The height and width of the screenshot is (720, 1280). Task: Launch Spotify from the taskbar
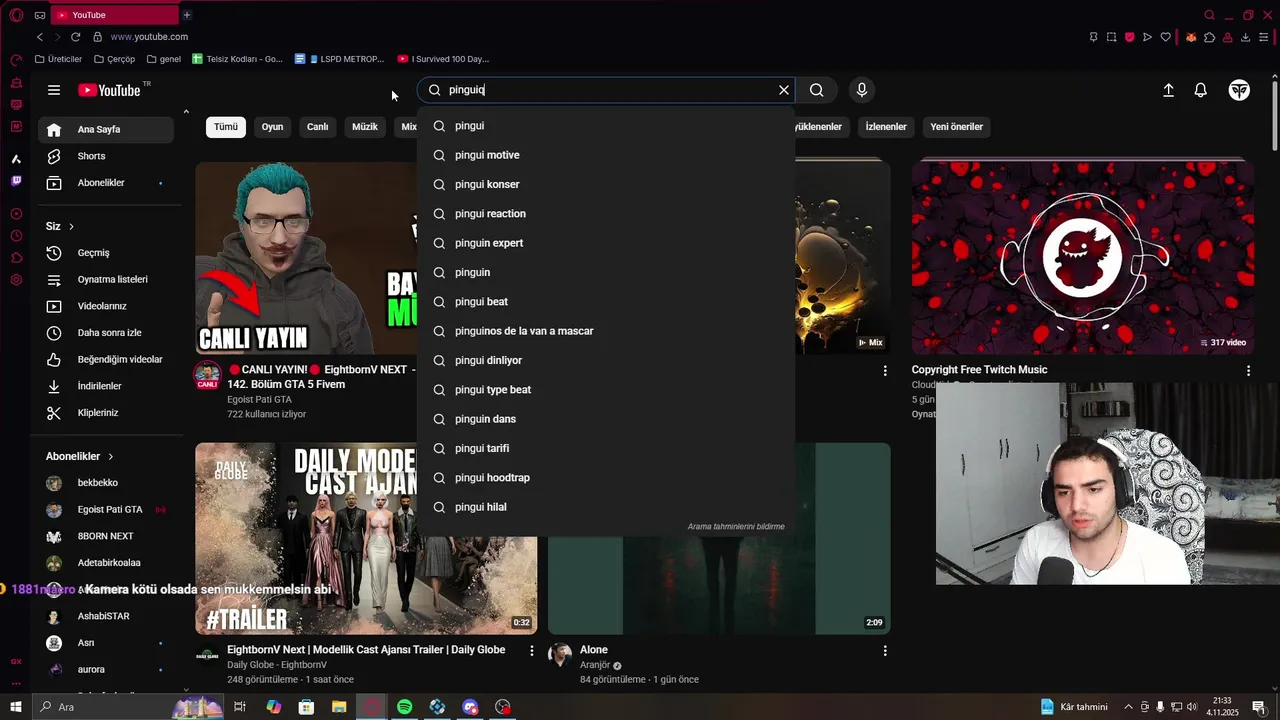(x=404, y=707)
